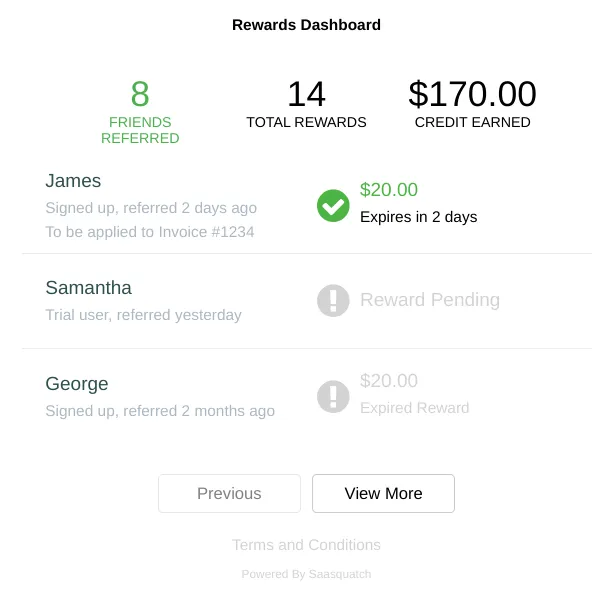
Task: Select the George referral name
Action: pos(77,383)
